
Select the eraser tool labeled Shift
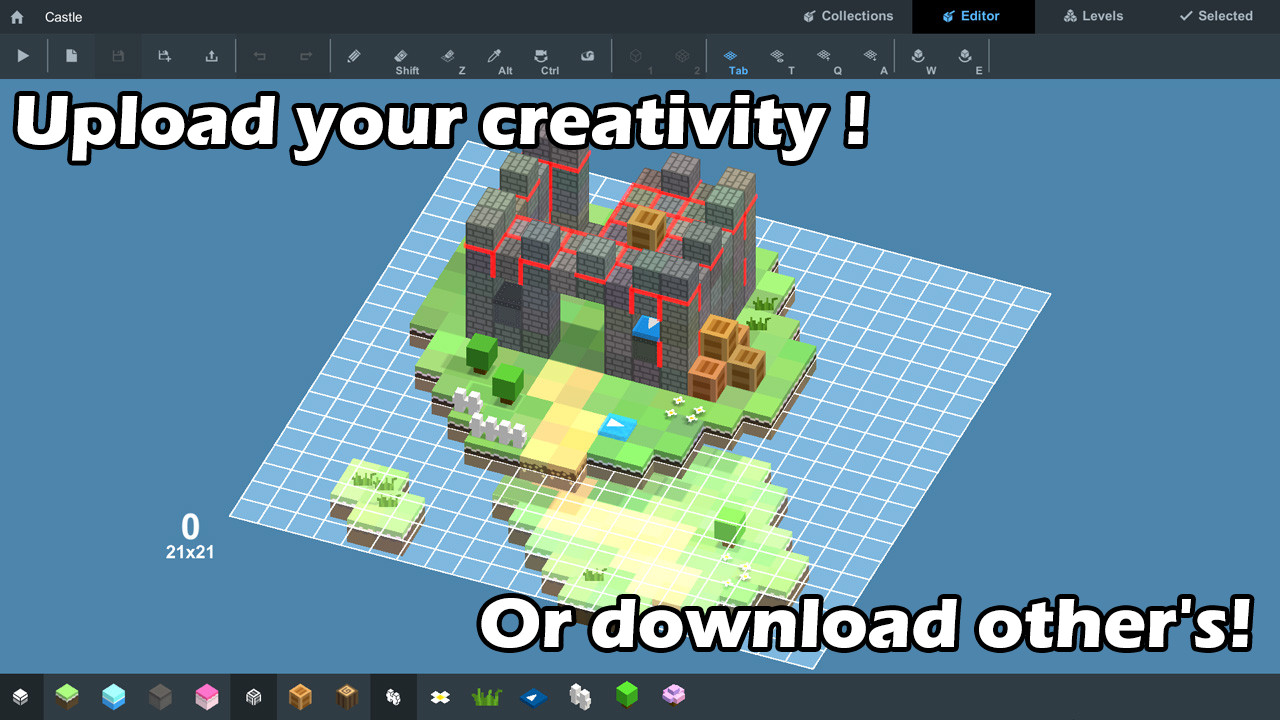pyautogui.click(x=401, y=56)
